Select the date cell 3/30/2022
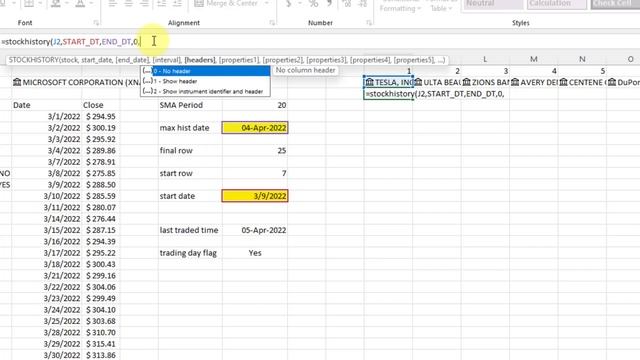The width and height of the screenshot is (640, 360). [x=47, y=355]
